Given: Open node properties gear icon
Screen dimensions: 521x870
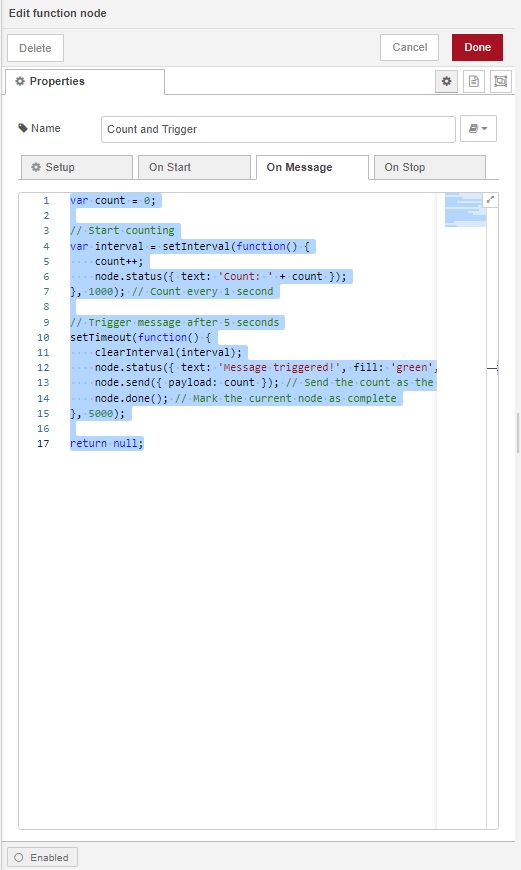Looking at the screenshot, I should [446, 82].
